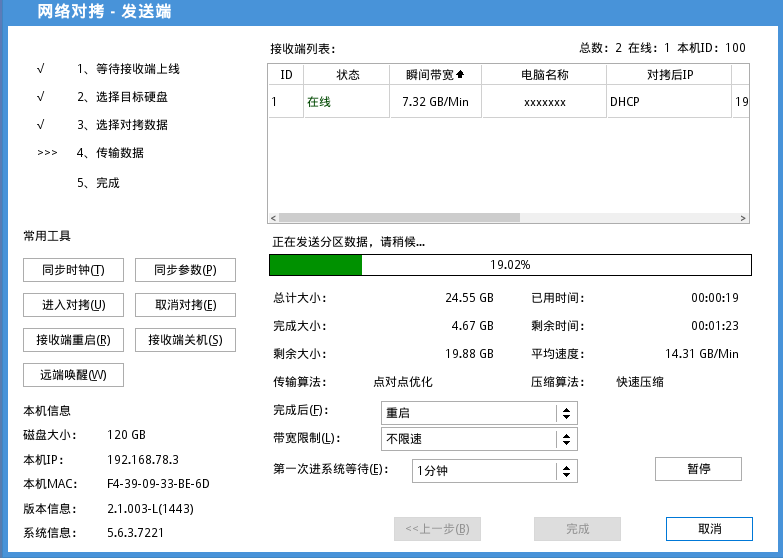Pause the transfer with 暂停
Image resolution: width=783 pixels, height=558 pixels.
(698, 469)
